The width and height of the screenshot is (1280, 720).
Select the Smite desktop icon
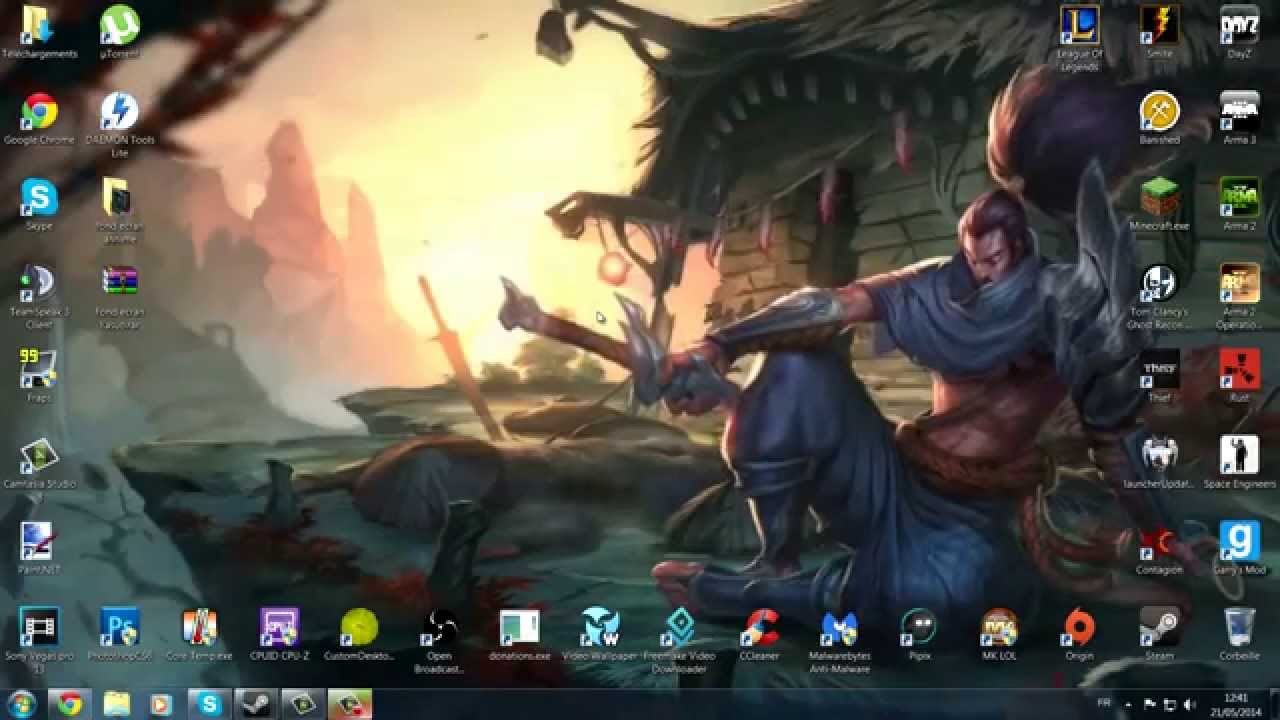point(1159,32)
